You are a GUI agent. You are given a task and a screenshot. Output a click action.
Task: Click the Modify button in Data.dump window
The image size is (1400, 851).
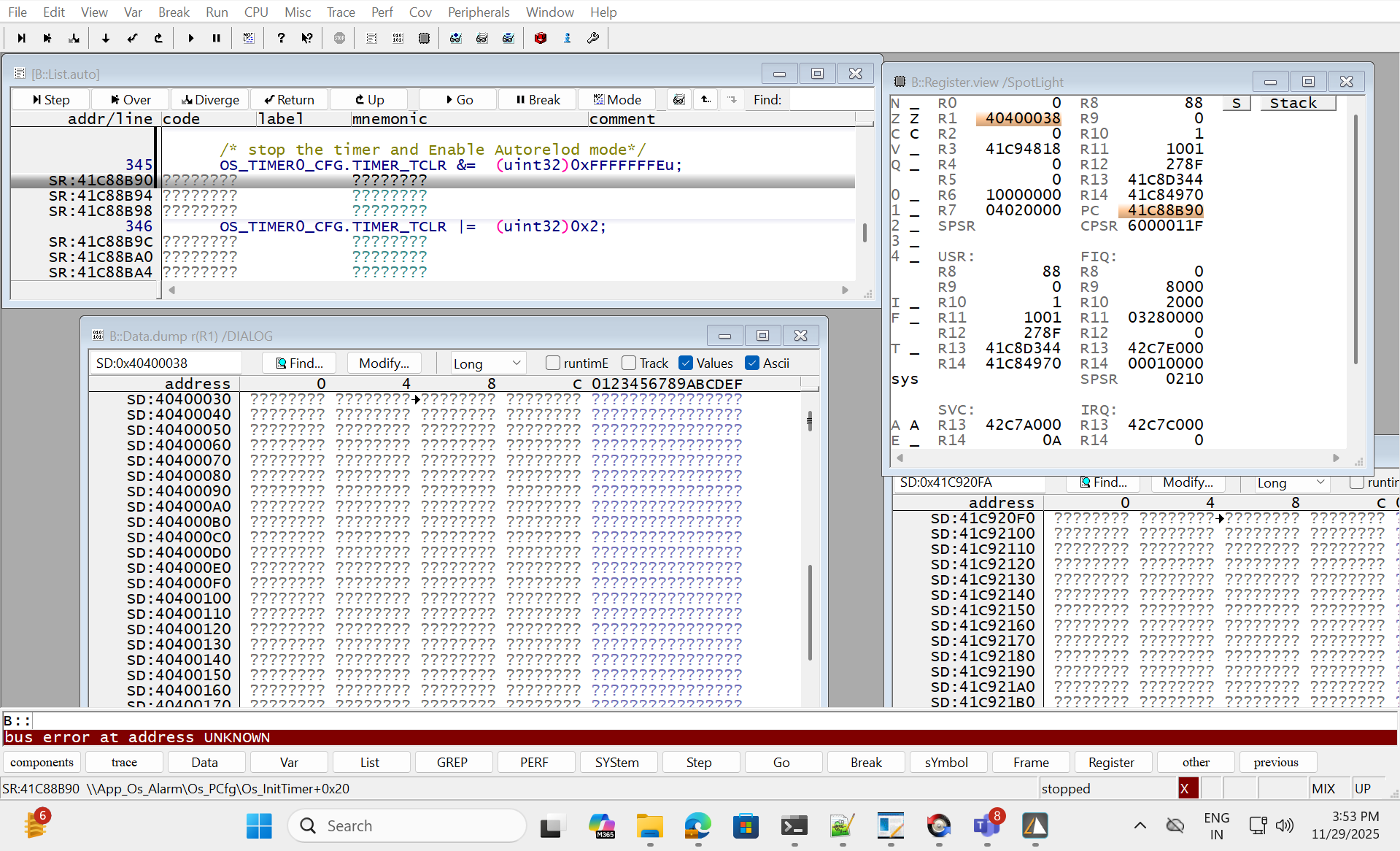tap(384, 363)
